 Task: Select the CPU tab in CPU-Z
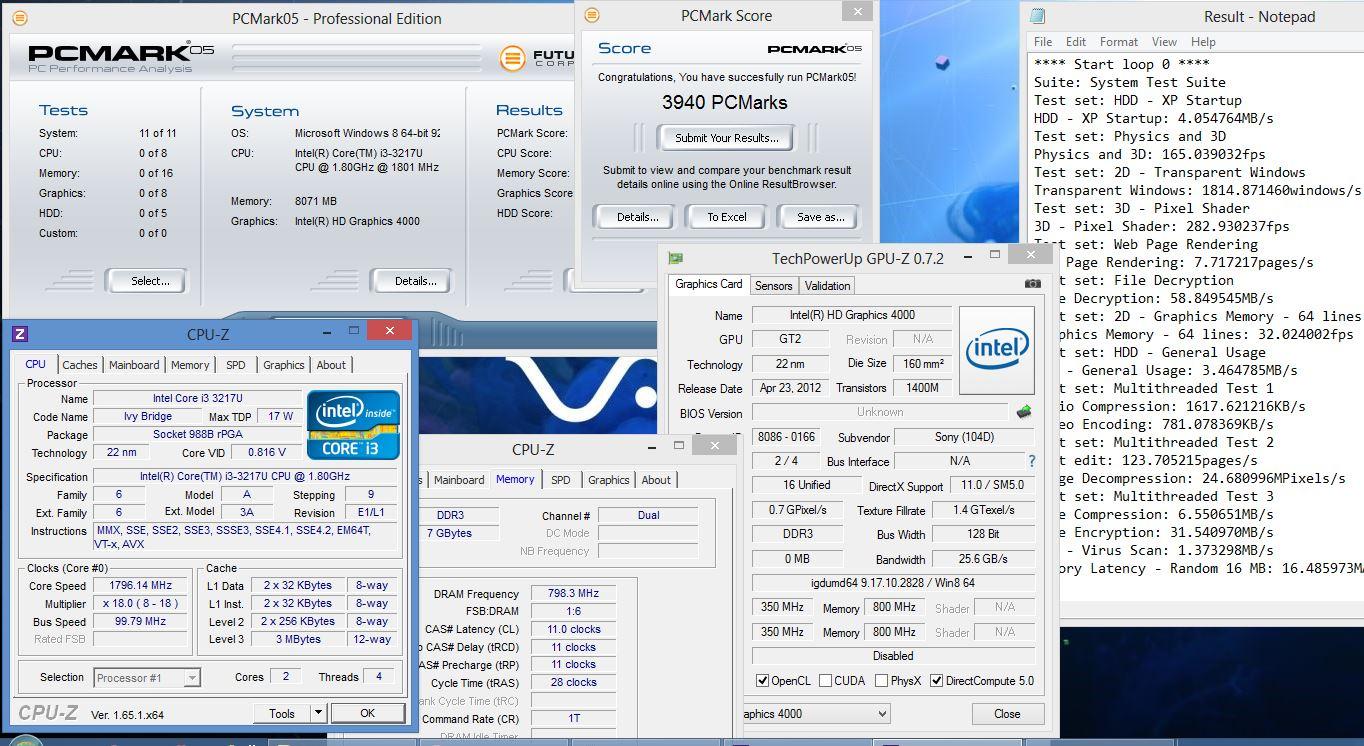pos(35,364)
